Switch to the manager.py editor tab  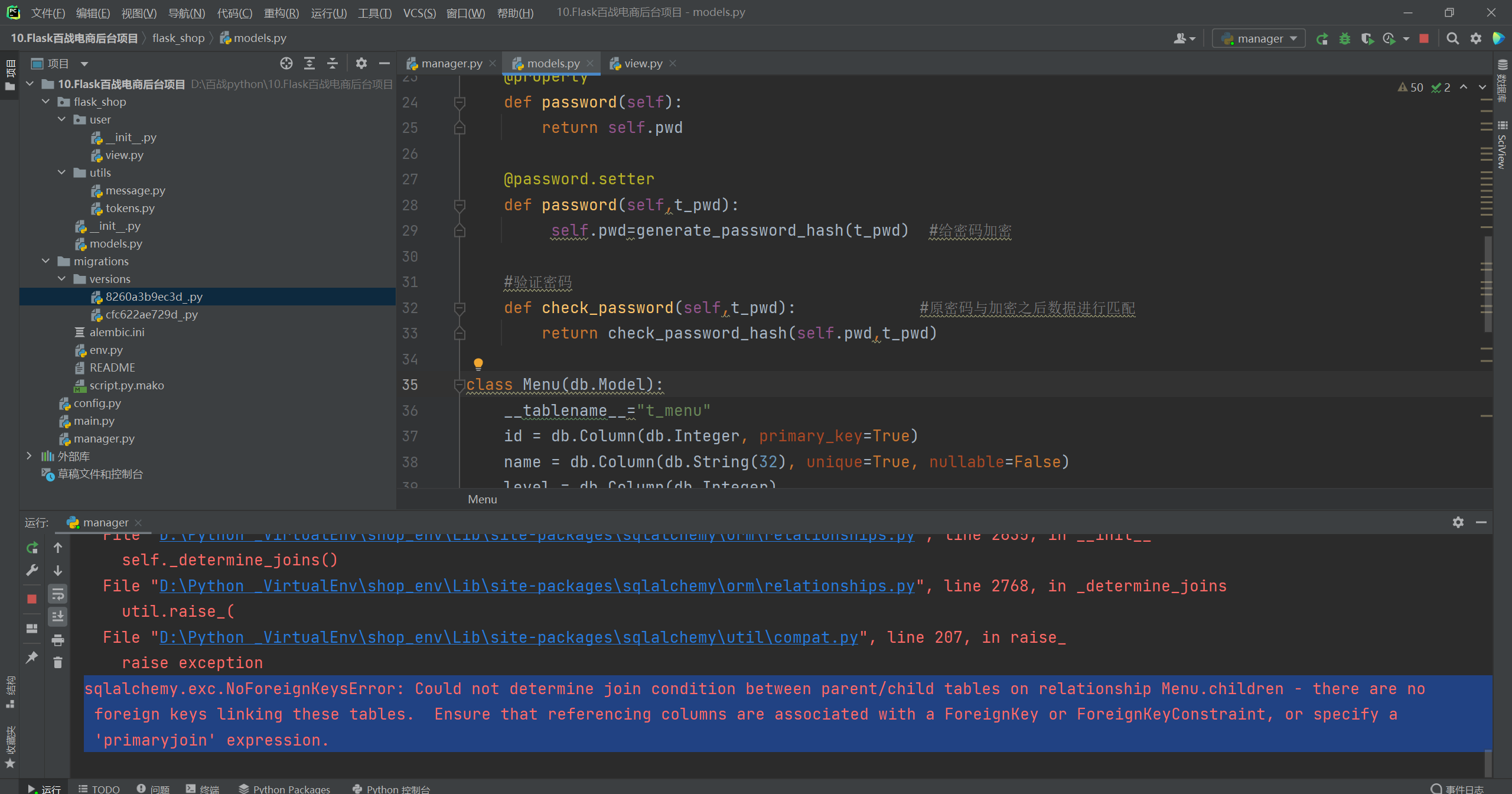pyautogui.click(x=451, y=63)
